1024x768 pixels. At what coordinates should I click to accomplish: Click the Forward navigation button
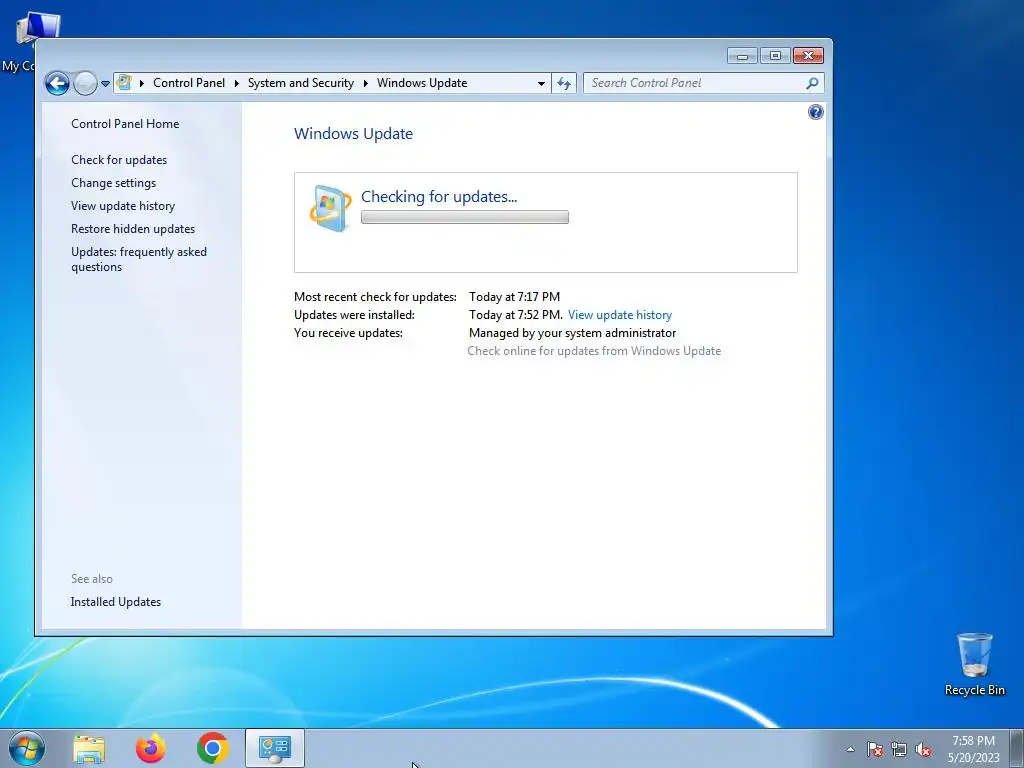point(85,84)
